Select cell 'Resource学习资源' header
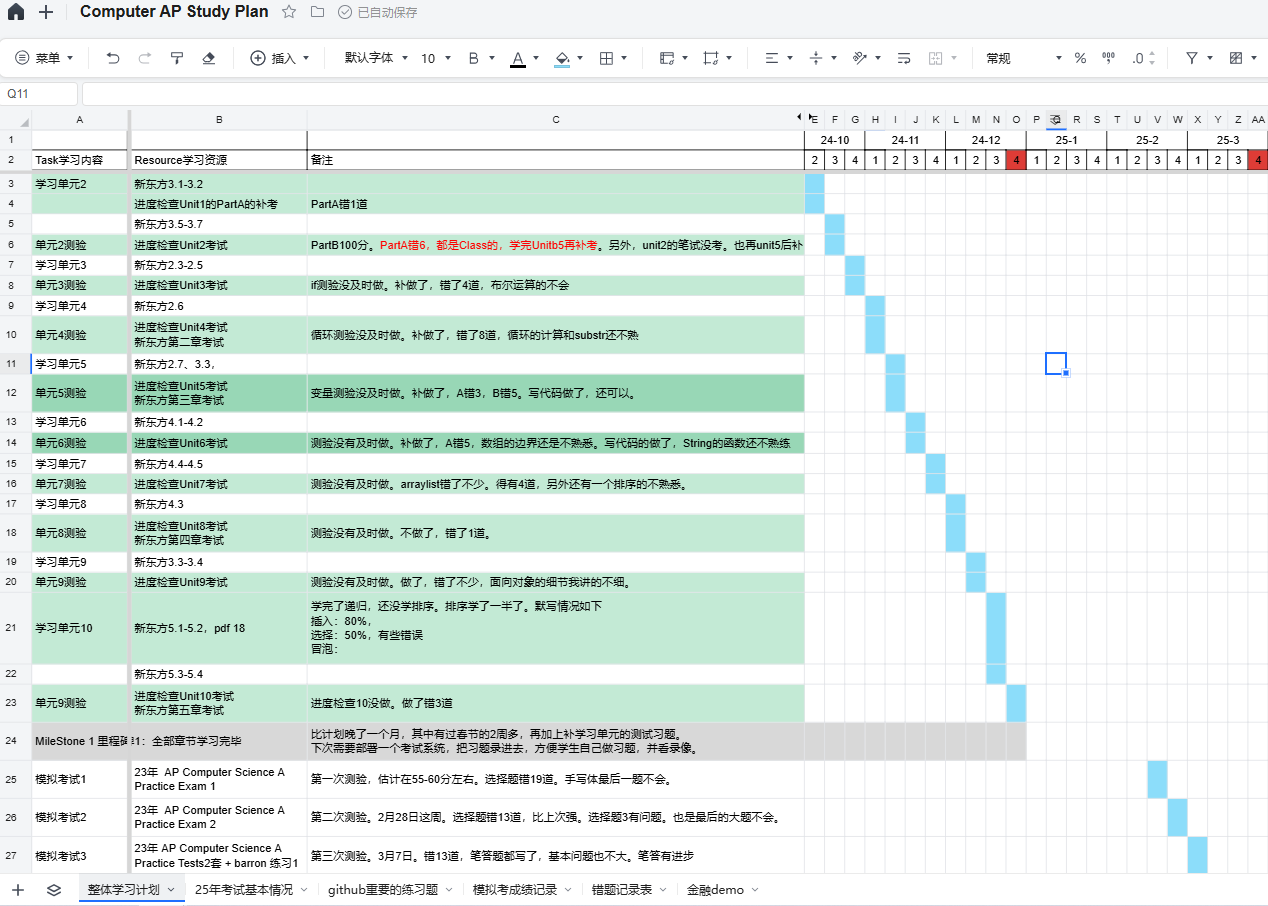 click(x=219, y=160)
